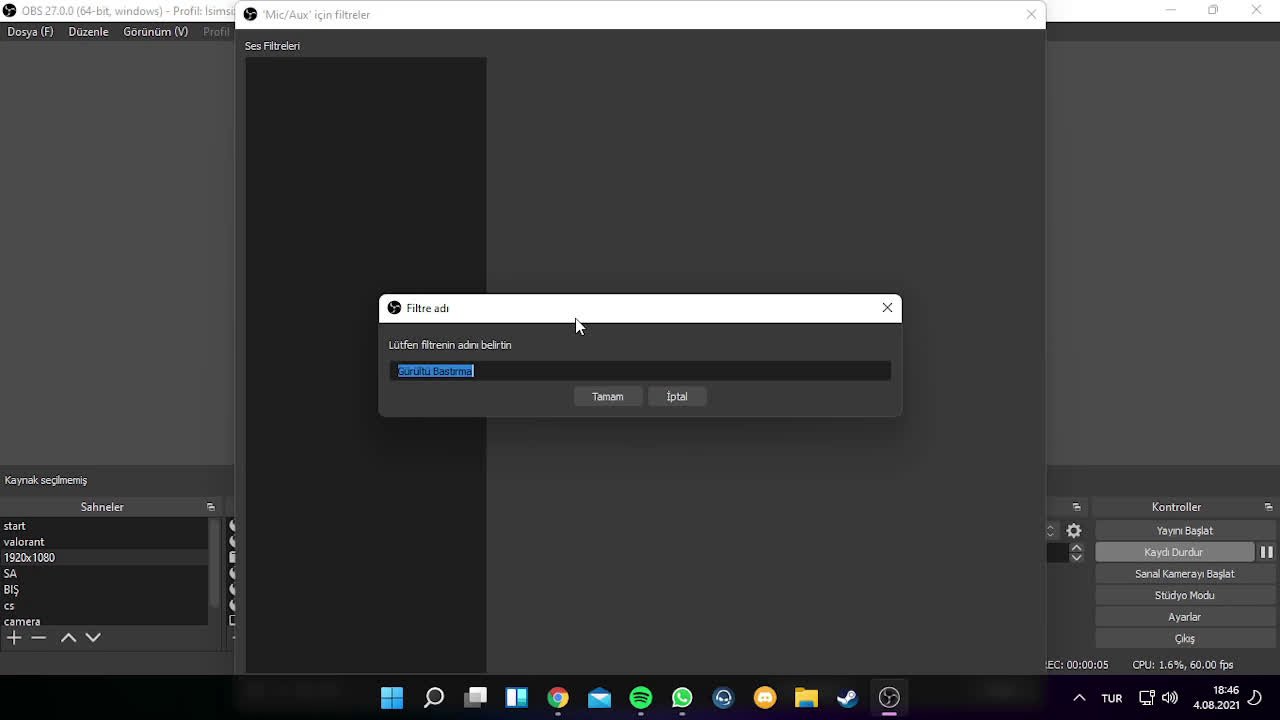Toggle system volume icon in tray
Screen dimensions: 1280x720
(x=1169, y=697)
